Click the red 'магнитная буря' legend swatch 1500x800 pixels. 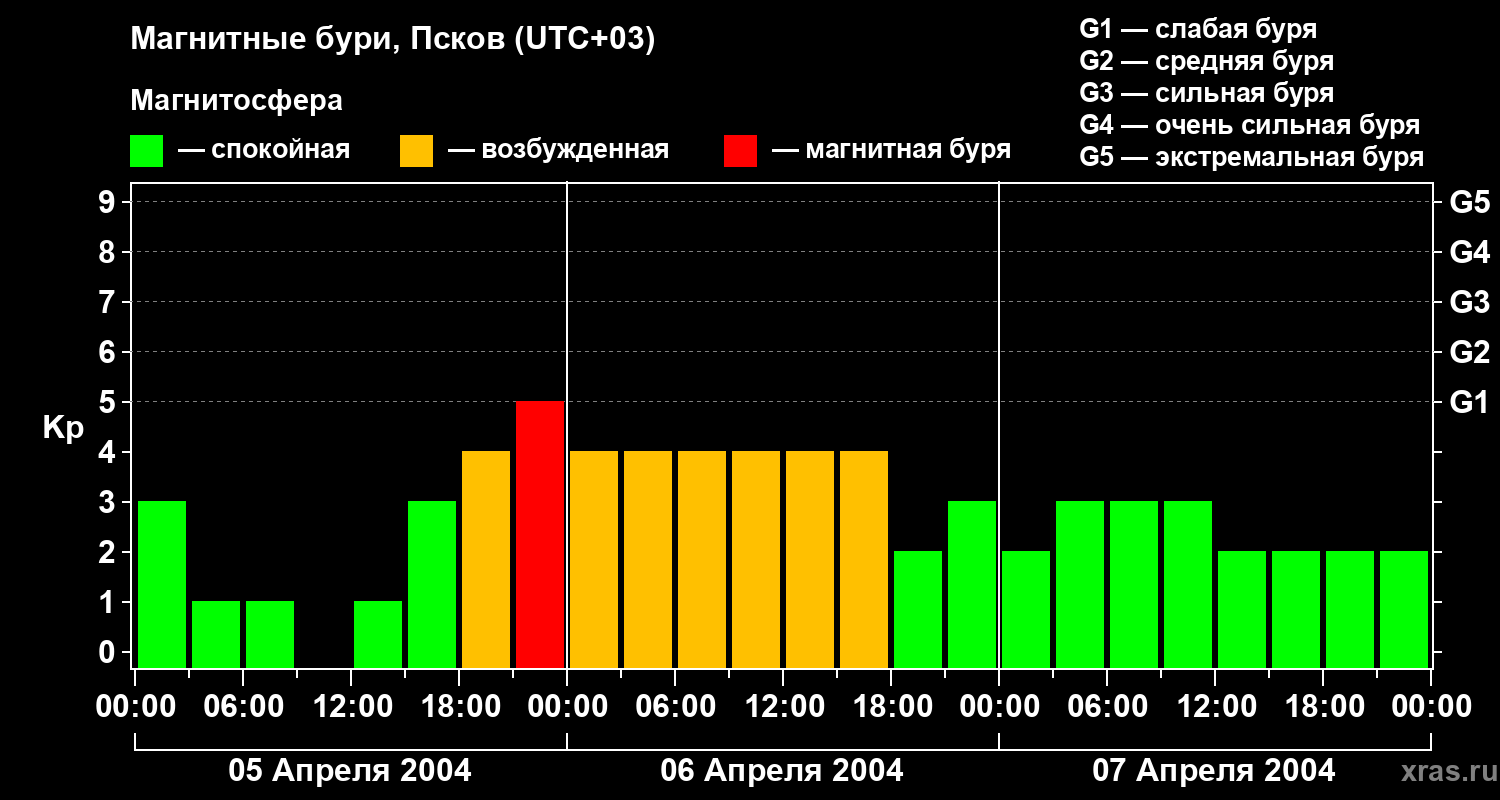(740, 151)
